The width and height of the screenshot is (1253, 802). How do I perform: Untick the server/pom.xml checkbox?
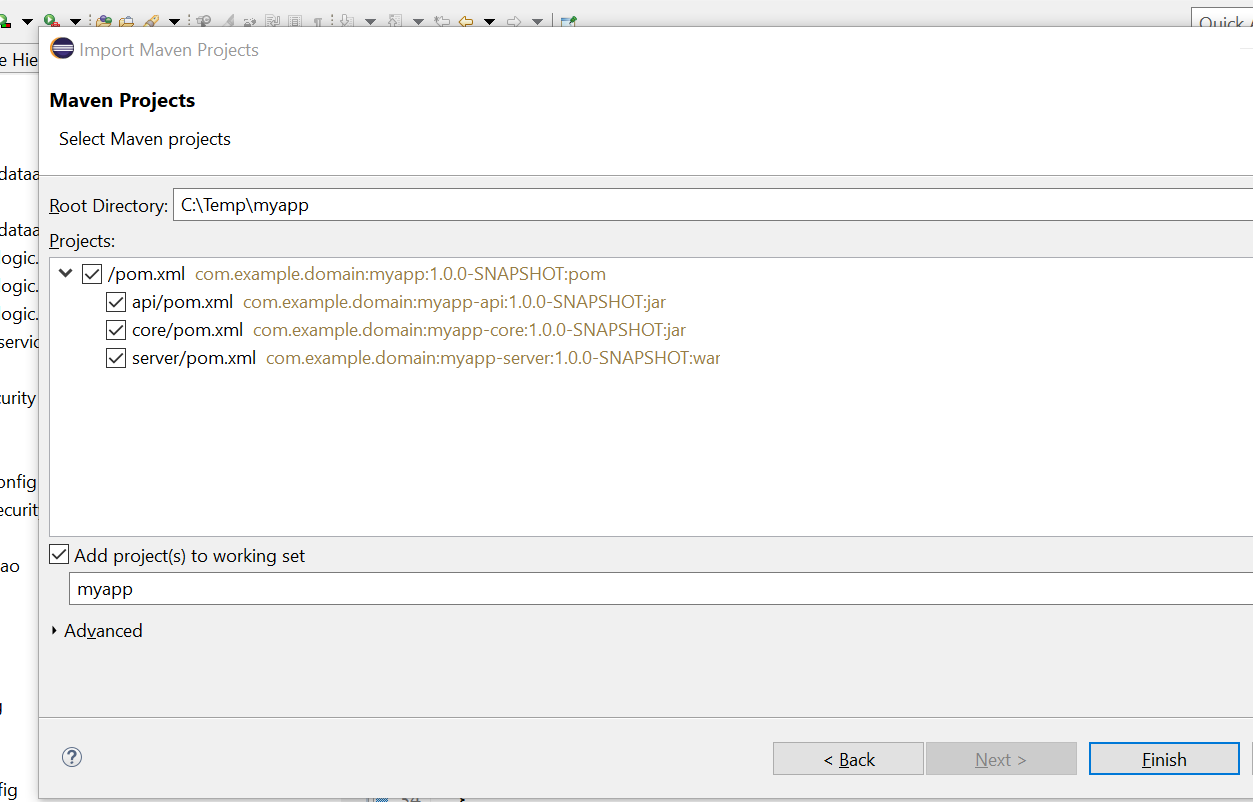point(116,358)
